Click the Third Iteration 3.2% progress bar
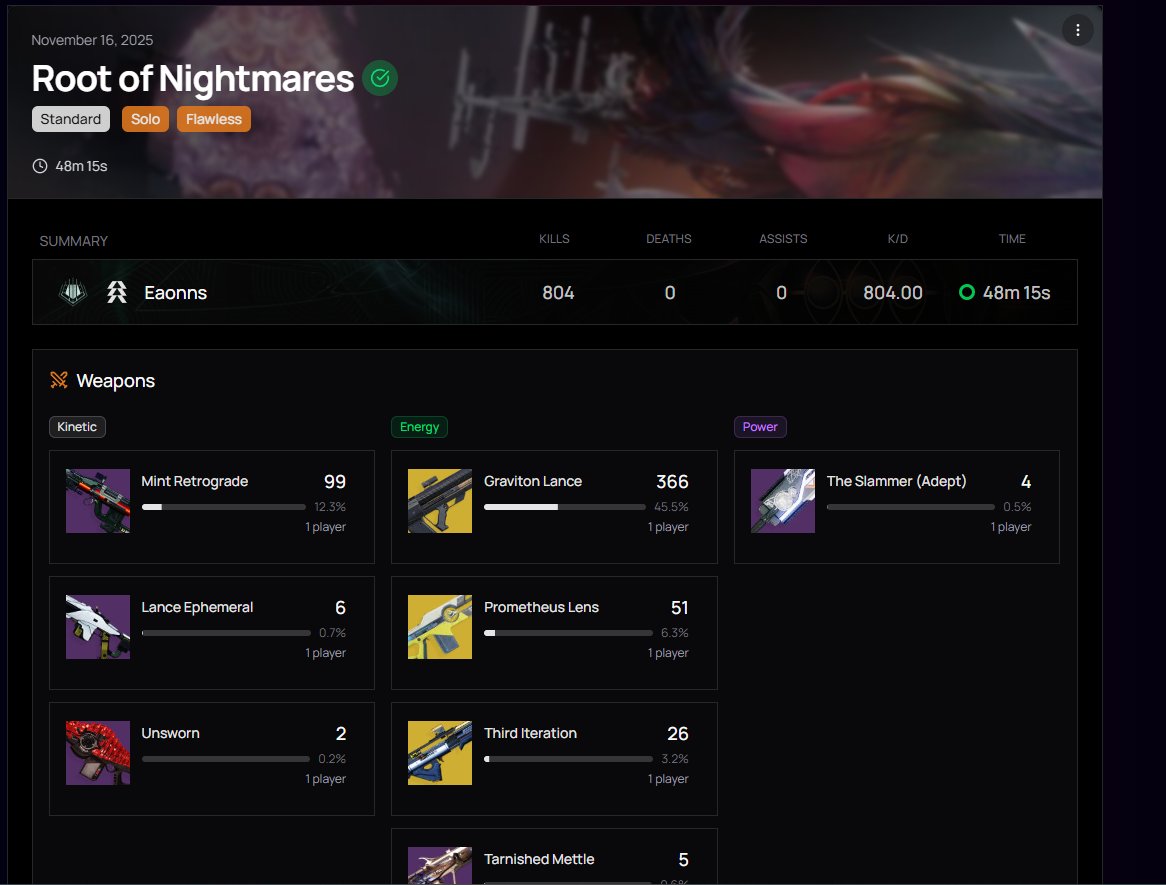Screen dimensions: 1166x885 [568, 759]
